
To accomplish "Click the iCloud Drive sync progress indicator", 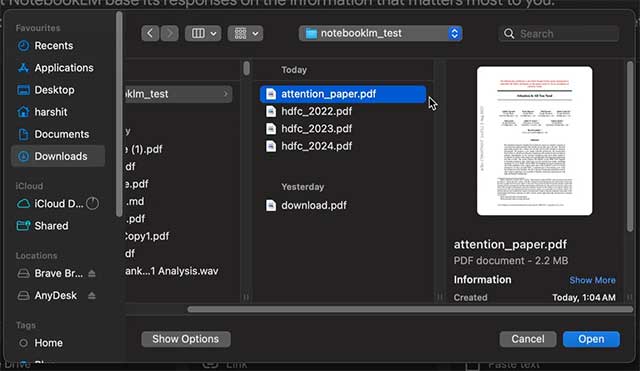I will pyautogui.click(x=93, y=203).
